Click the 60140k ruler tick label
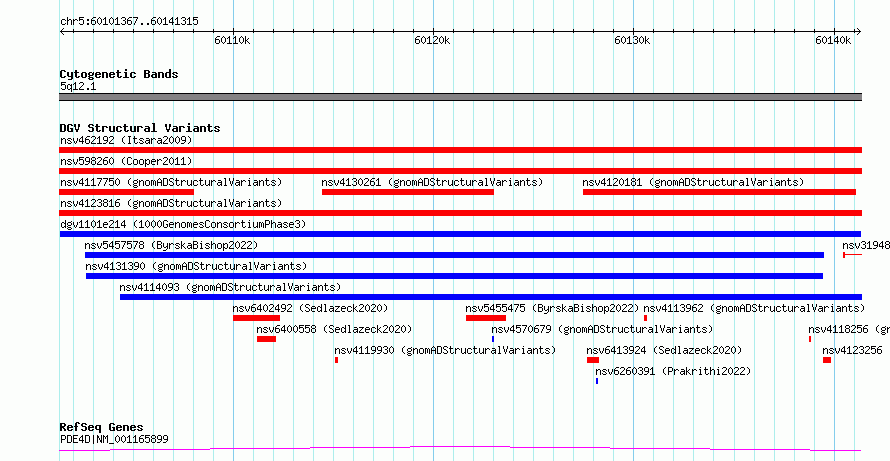This screenshot has width=890, height=461. (833, 40)
